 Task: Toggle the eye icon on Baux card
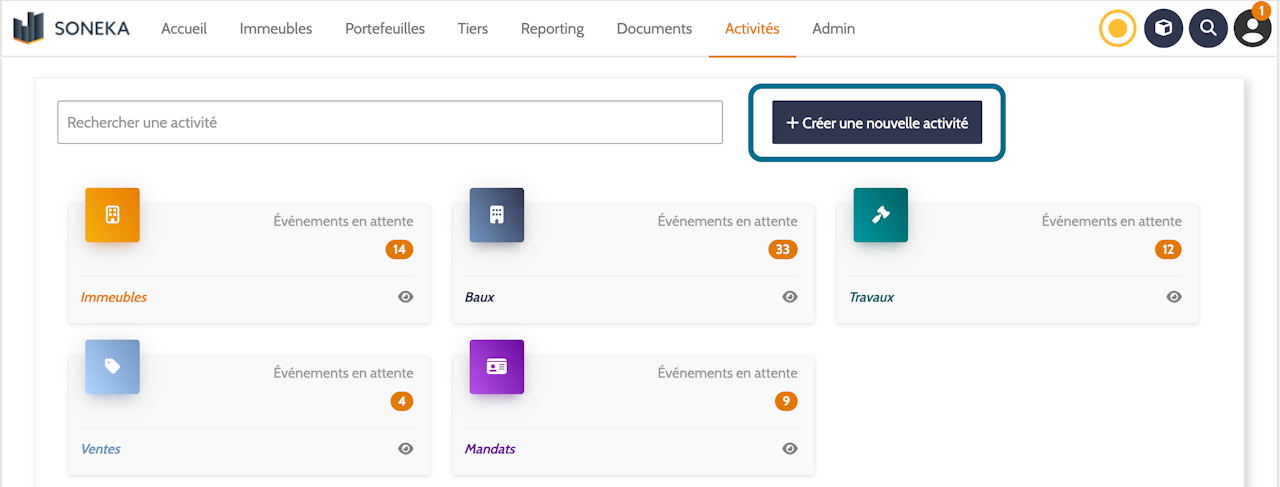click(x=790, y=297)
